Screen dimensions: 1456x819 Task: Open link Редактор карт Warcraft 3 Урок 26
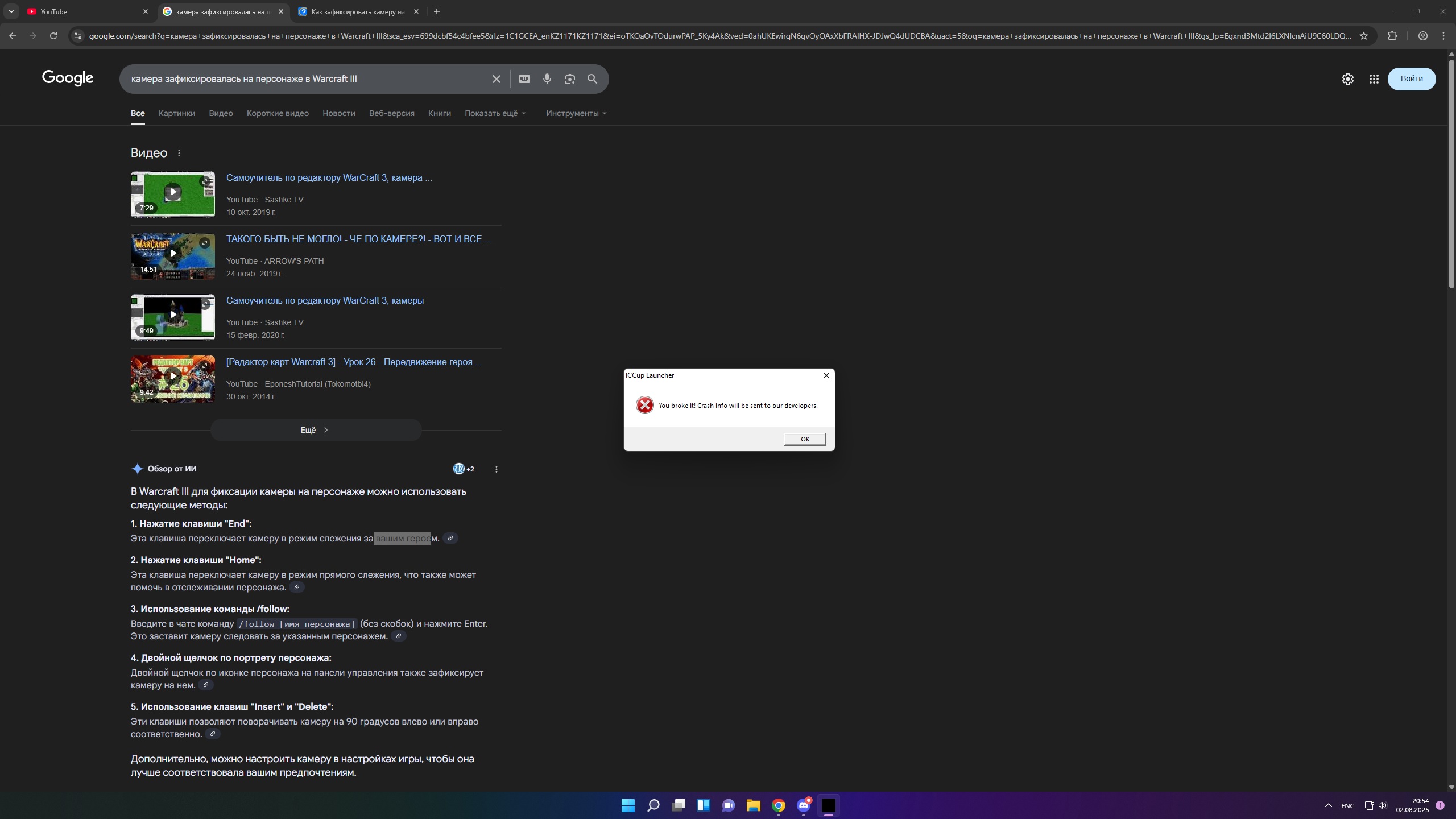coord(354,362)
